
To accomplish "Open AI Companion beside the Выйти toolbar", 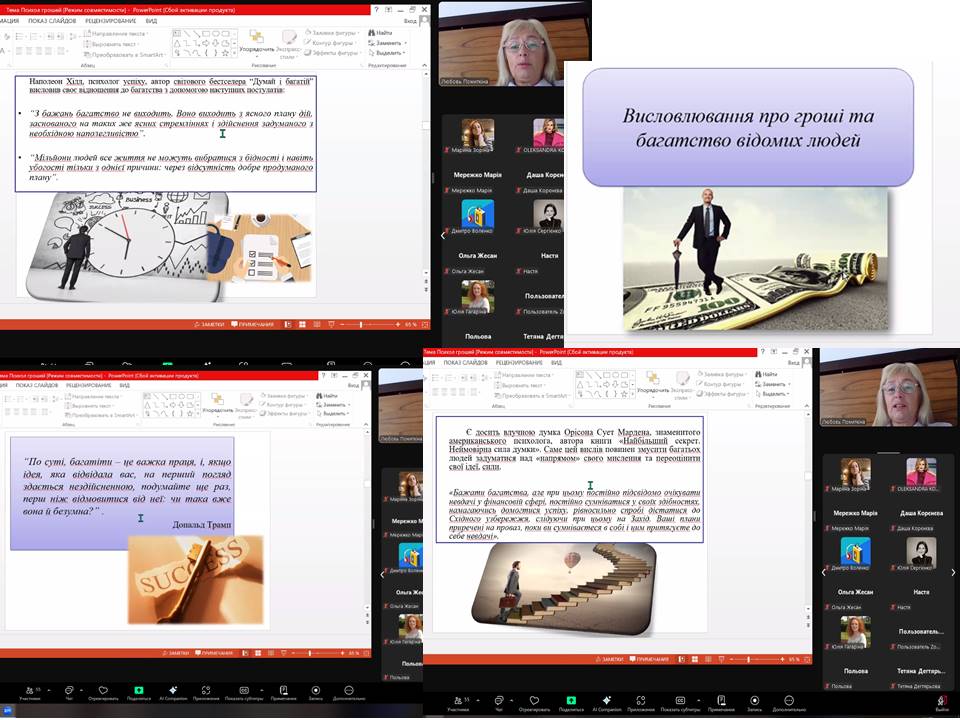I will pyautogui.click(x=606, y=701).
